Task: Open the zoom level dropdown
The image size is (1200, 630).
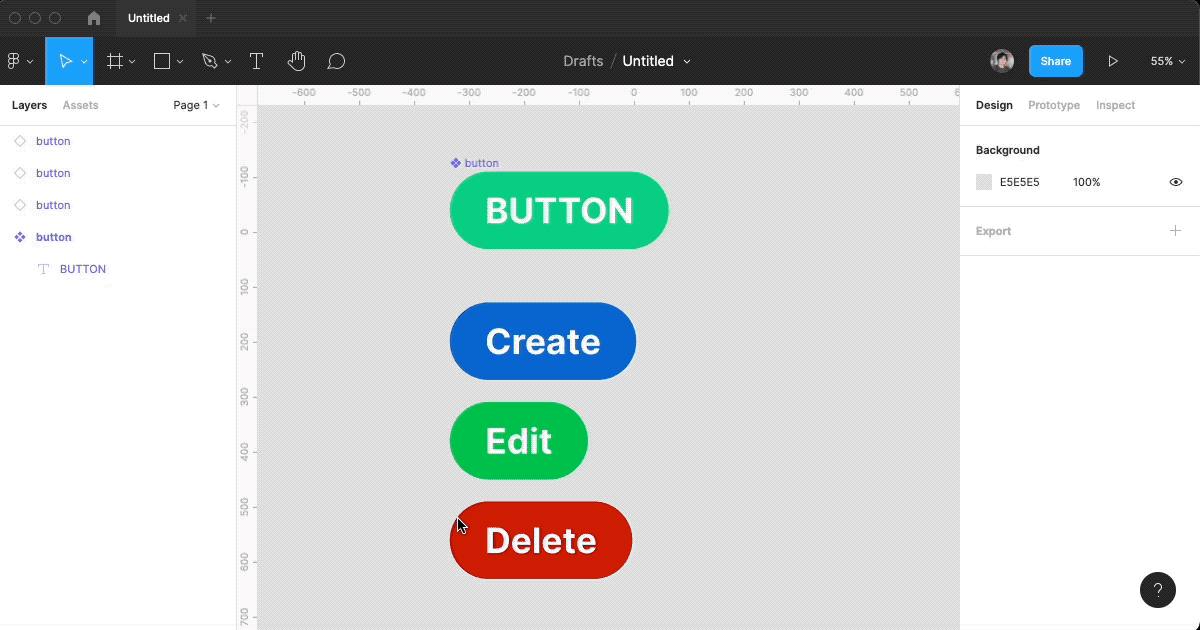Action: pos(1167,60)
